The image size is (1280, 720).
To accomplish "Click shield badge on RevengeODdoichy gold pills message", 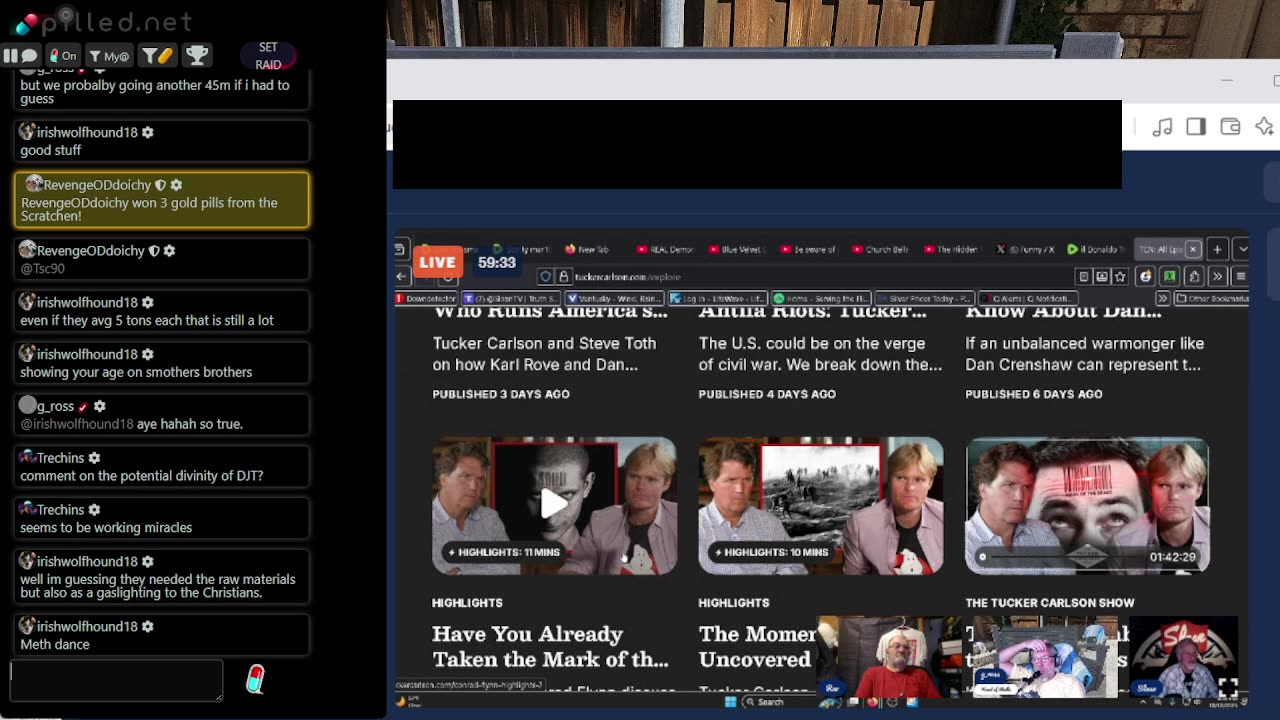I will [160, 185].
